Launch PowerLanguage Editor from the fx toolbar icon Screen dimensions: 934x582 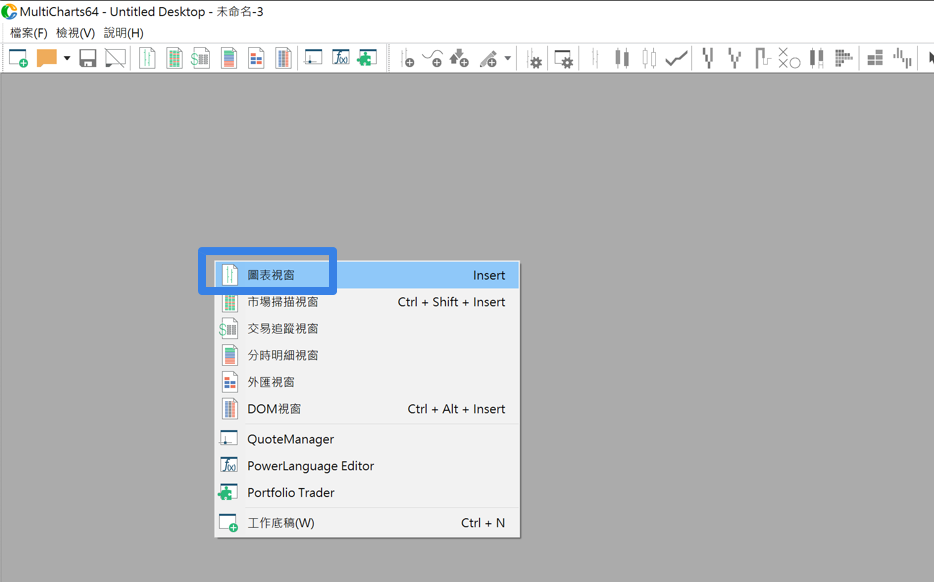[x=341, y=58]
